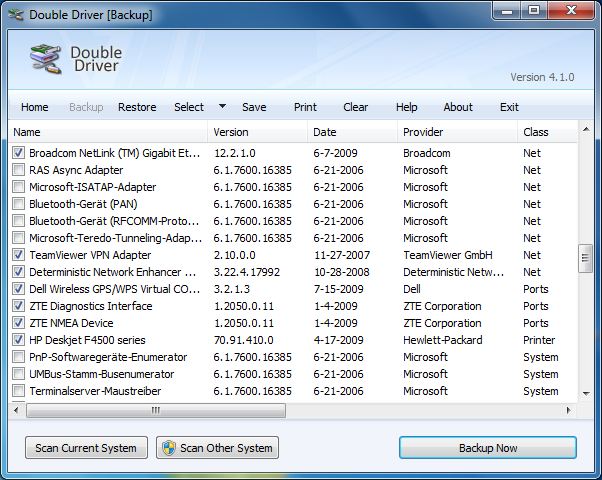The height and width of the screenshot is (480, 602).
Task: Click the Printer class cell
Action: pyautogui.click(x=539, y=340)
